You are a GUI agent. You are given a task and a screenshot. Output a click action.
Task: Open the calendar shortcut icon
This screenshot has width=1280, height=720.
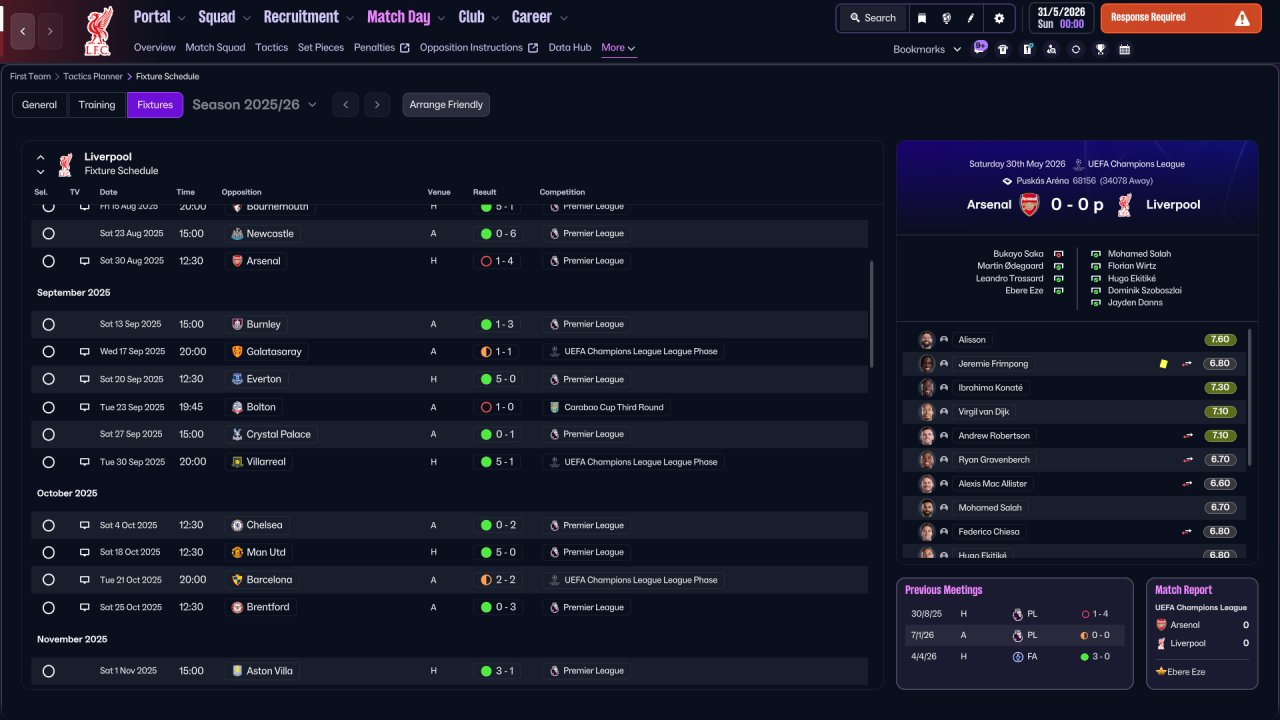1125,49
